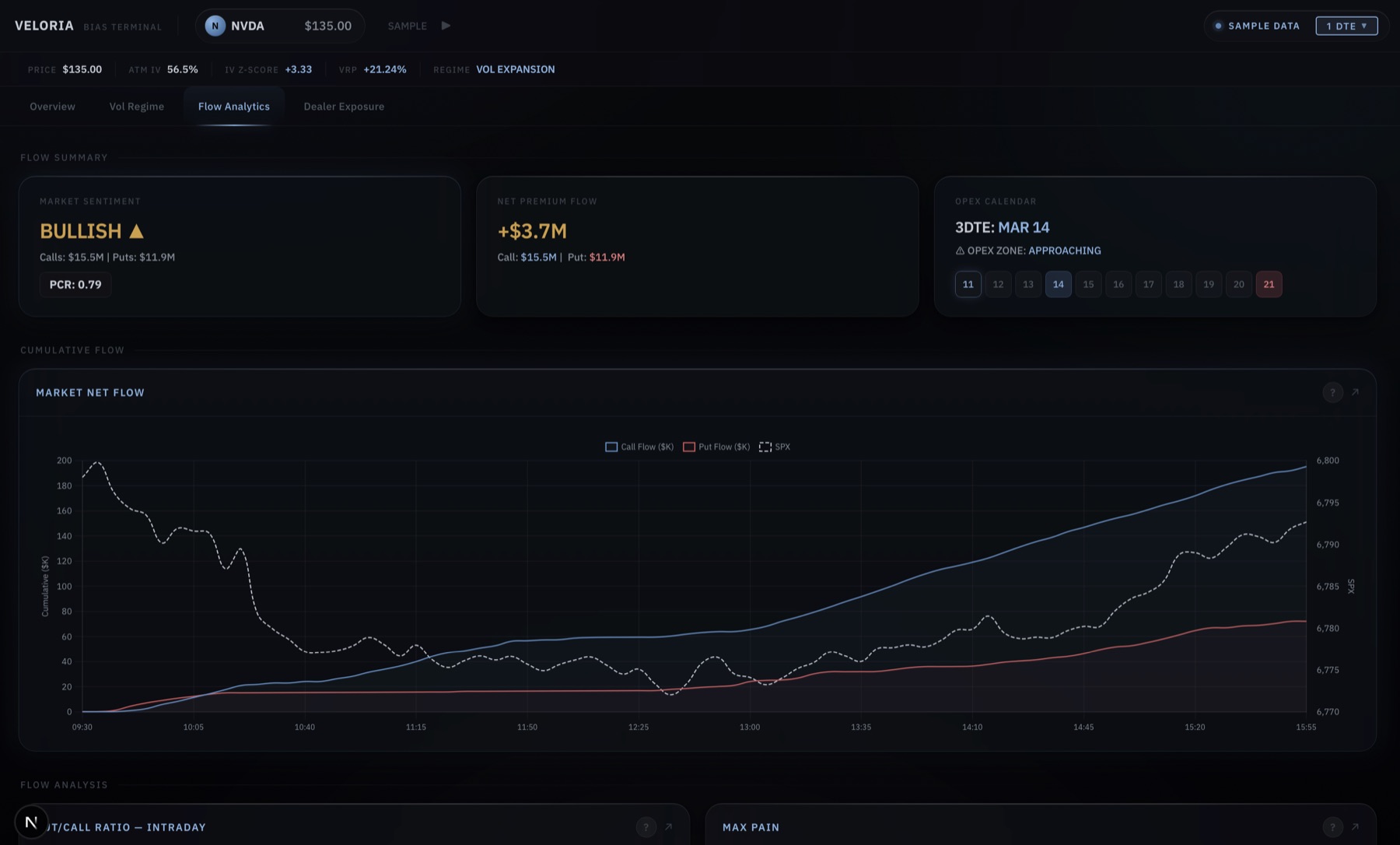Image resolution: width=1400 pixels, height=845 pixels.
Task: Toggle SPX dashed series in legend
Action: point(775,447)
